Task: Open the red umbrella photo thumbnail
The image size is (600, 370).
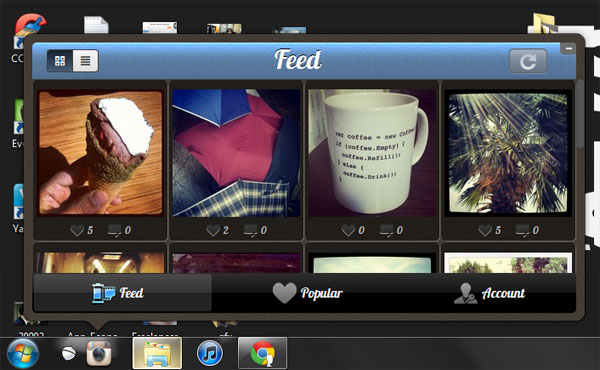Action: coord(236,153)
